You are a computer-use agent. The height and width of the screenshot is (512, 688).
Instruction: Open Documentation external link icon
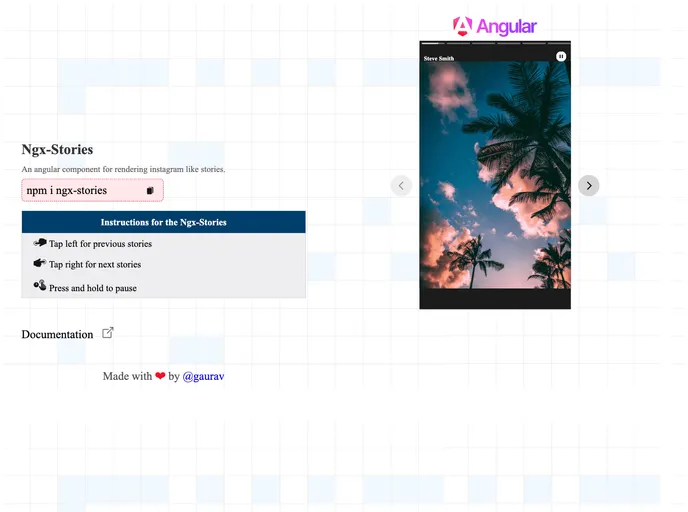coord(108,333)
